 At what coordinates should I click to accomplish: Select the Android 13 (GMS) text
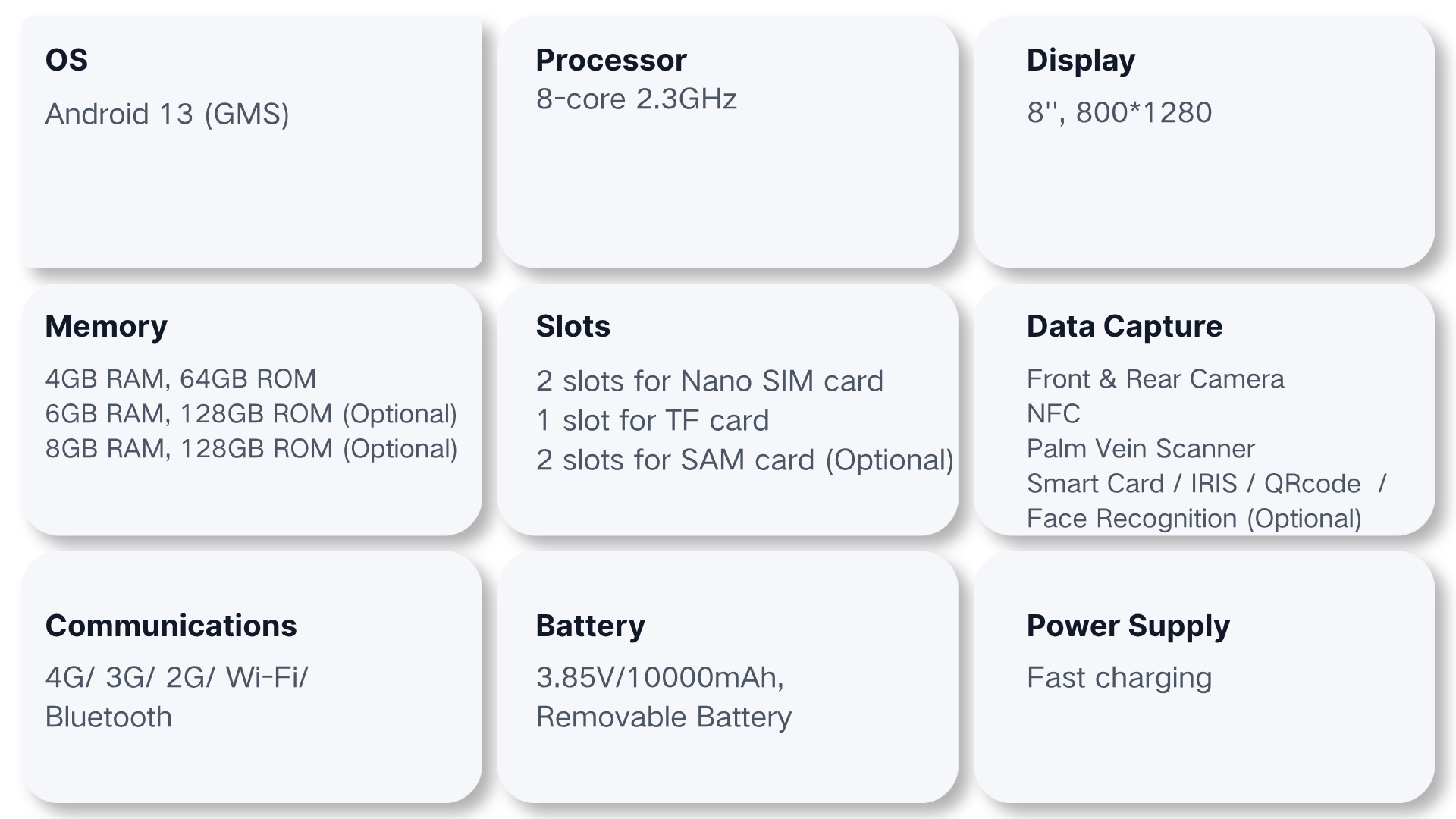167,114
